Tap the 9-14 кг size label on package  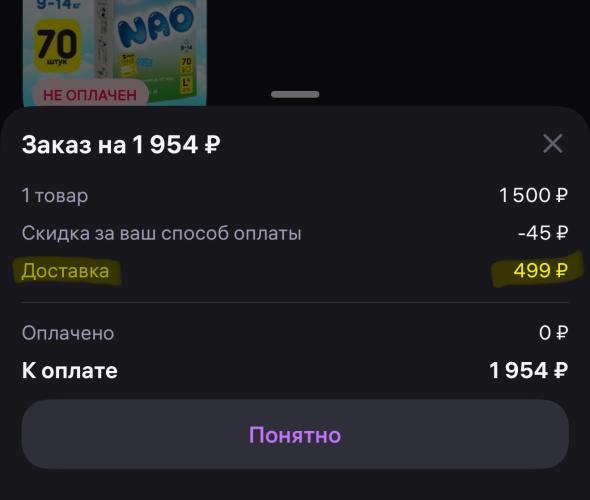(58, 5)
